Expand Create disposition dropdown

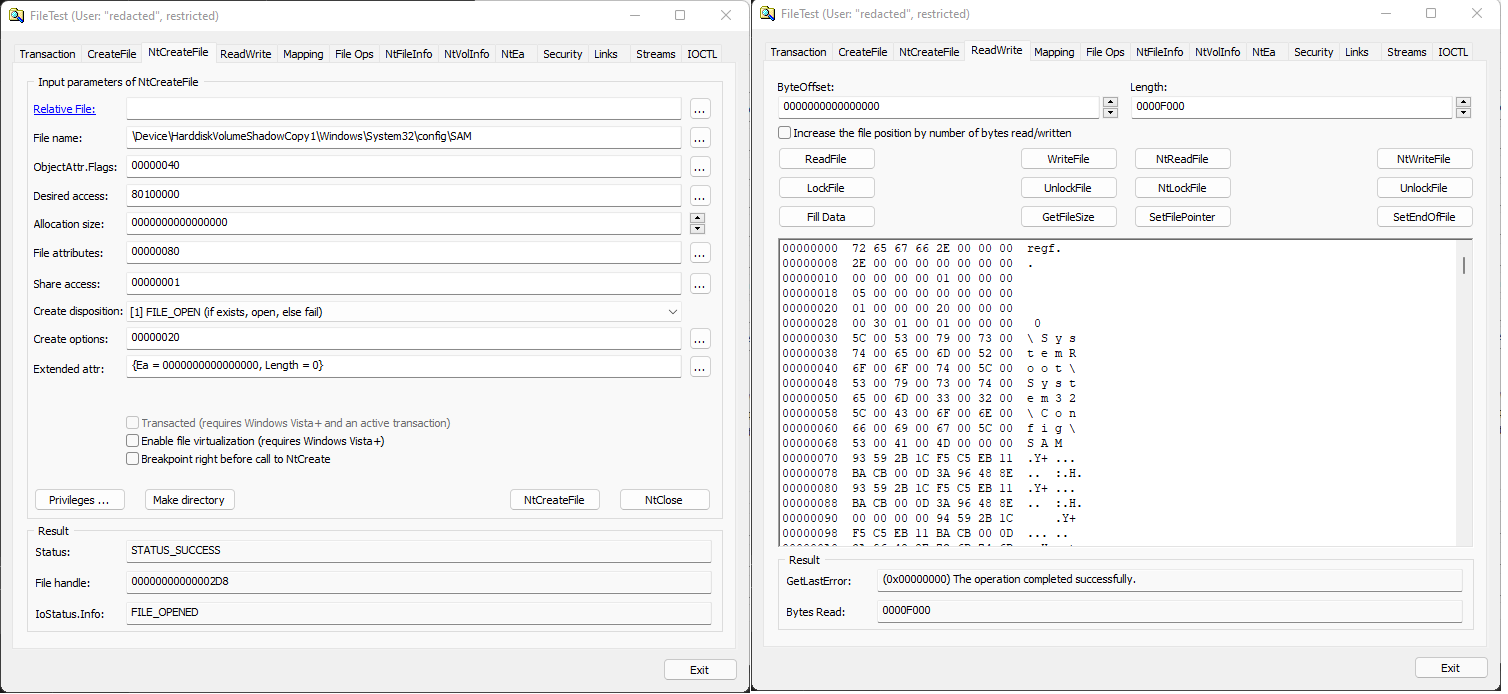click(x=672, y=312)
